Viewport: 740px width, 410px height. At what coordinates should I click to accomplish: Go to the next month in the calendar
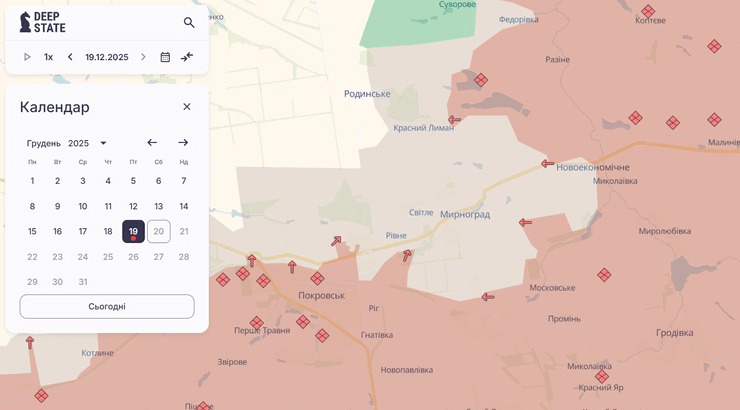point(183,143)
